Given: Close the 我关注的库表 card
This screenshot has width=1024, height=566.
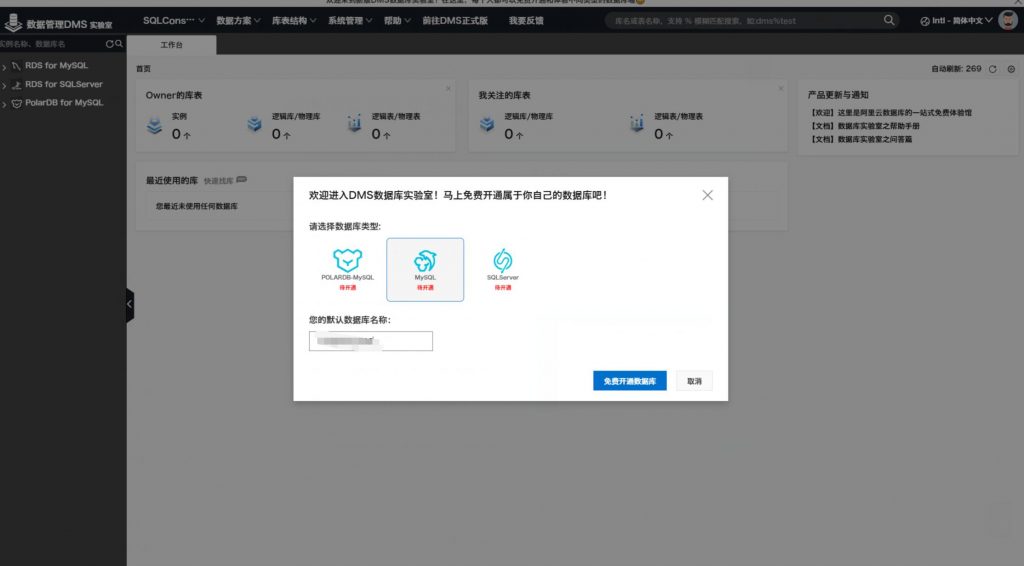Looking at the screenshot, I should click(x=780, y=88).
